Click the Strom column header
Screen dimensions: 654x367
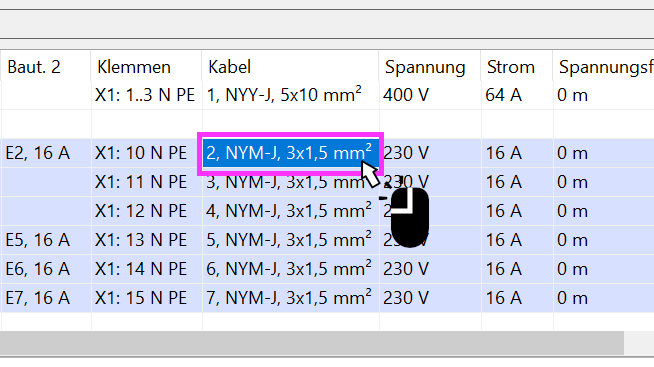[517, 67]
